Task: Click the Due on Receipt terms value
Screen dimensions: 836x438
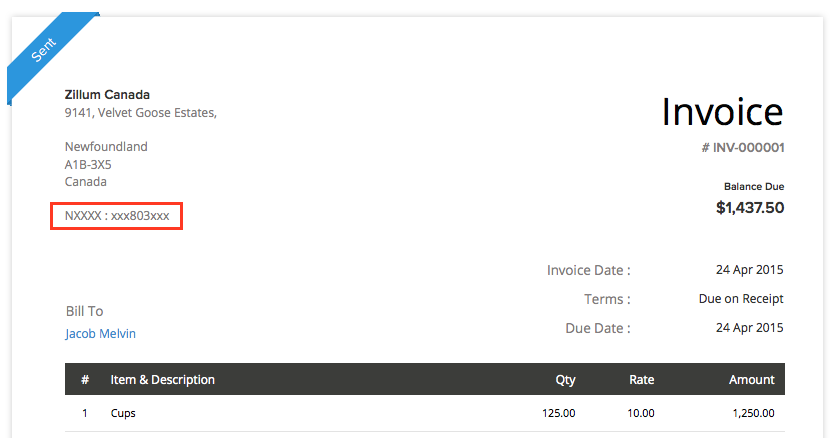Action: (741, 299)
